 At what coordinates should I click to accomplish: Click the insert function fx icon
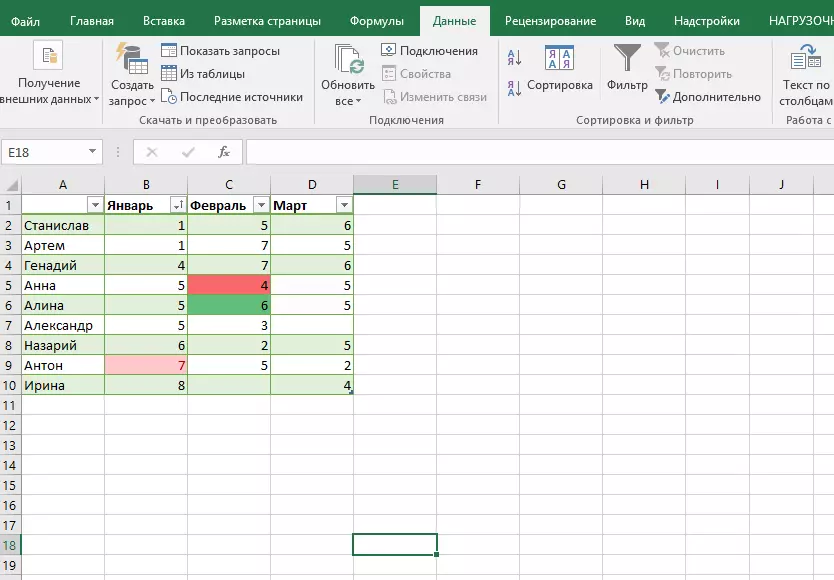pos(224,152)
